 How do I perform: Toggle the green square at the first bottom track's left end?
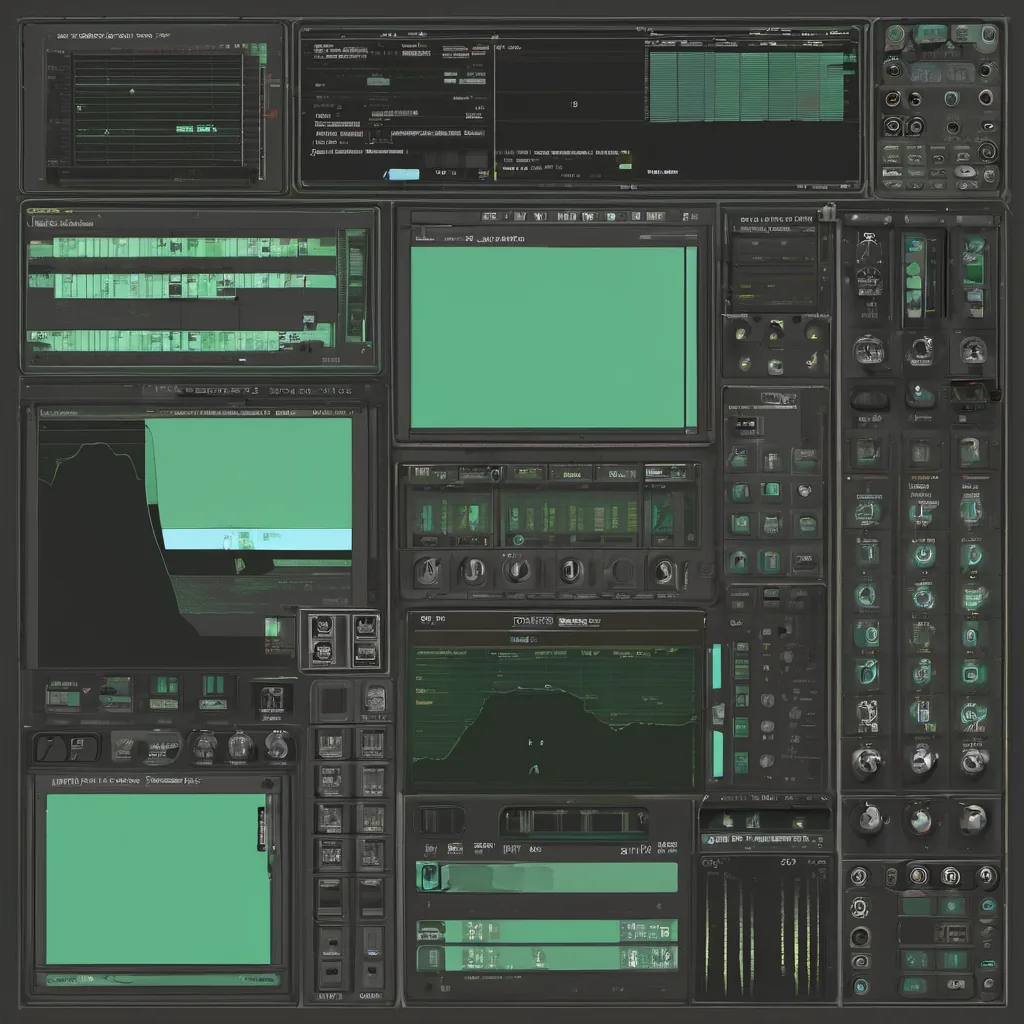pos(430,877)
